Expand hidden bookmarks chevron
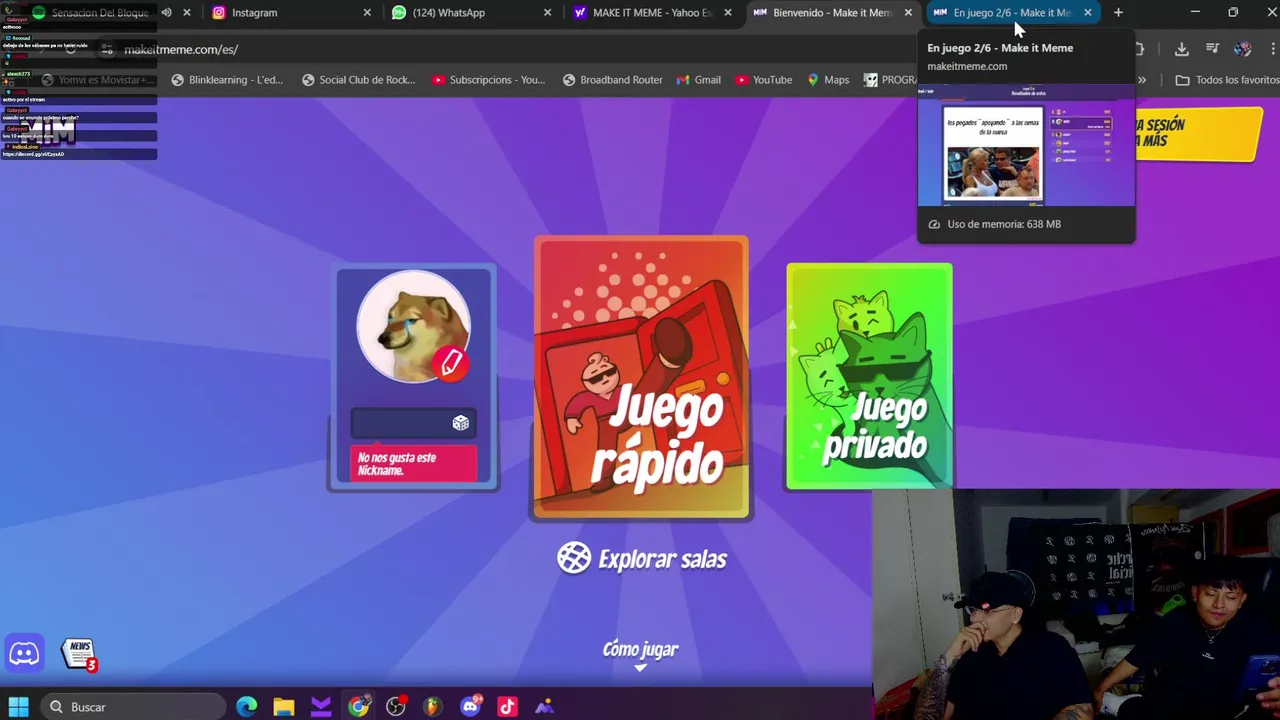The width and height of the screenshot is (1280, 720). point(1142,80)
